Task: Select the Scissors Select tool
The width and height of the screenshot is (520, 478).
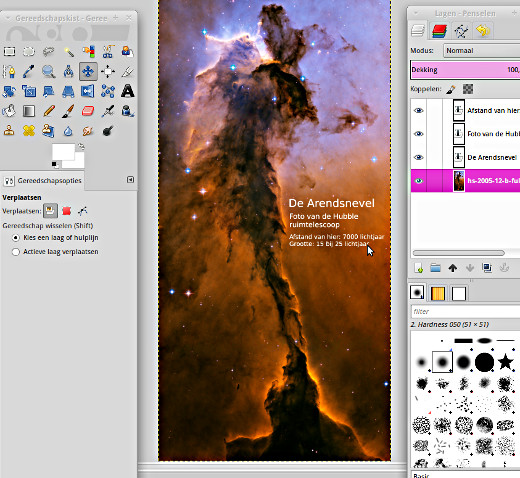Action: click(108, 52)
